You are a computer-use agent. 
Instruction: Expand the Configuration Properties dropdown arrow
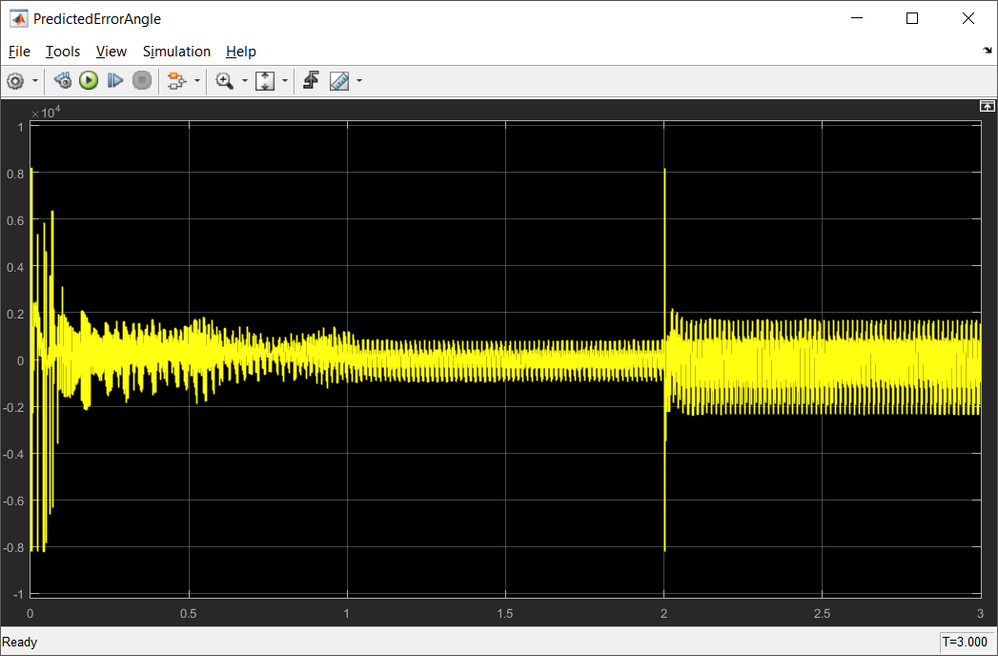pyautogui.click(x=35, y=81)
